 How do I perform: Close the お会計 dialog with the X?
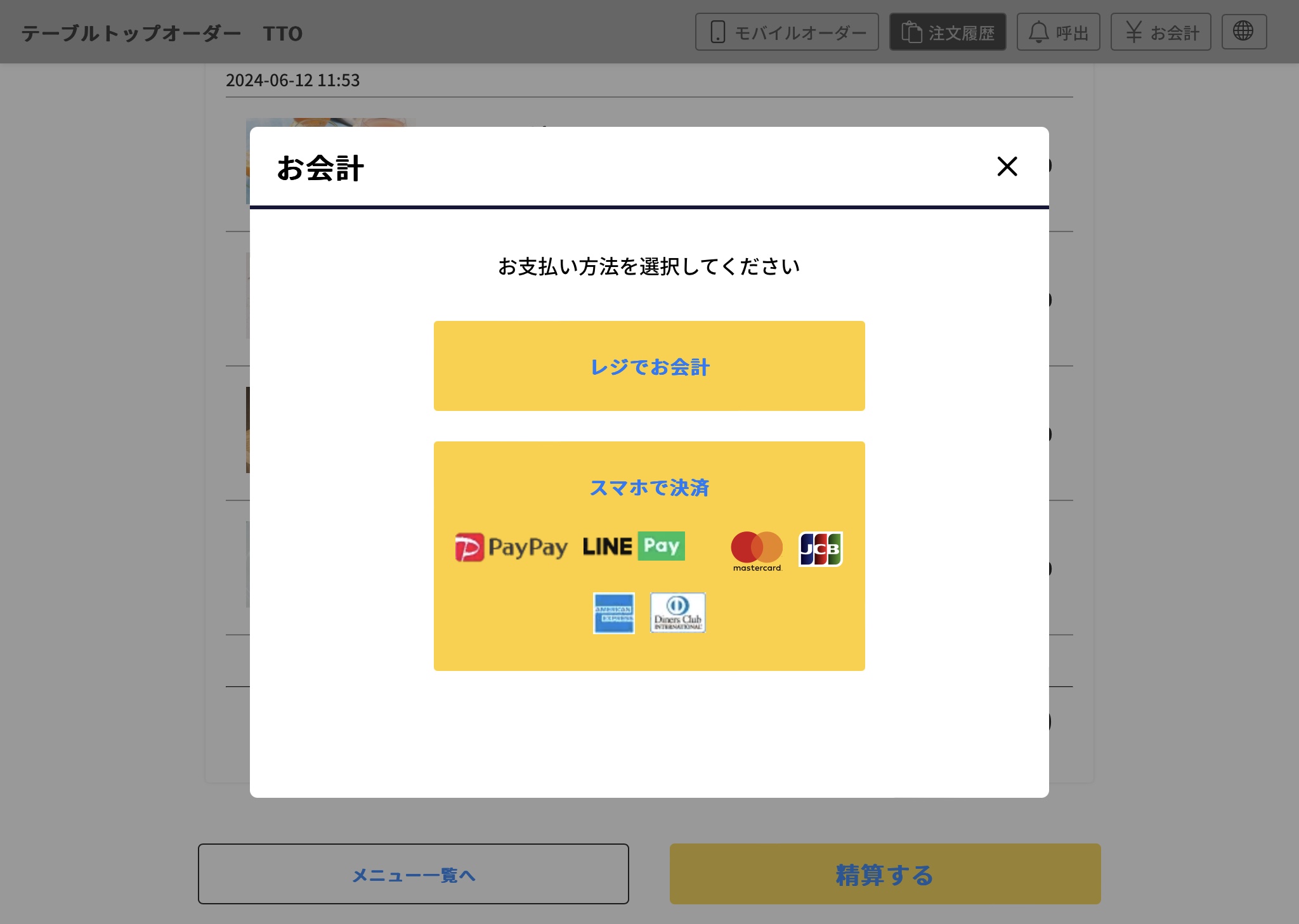click(x=1007, y=167)
